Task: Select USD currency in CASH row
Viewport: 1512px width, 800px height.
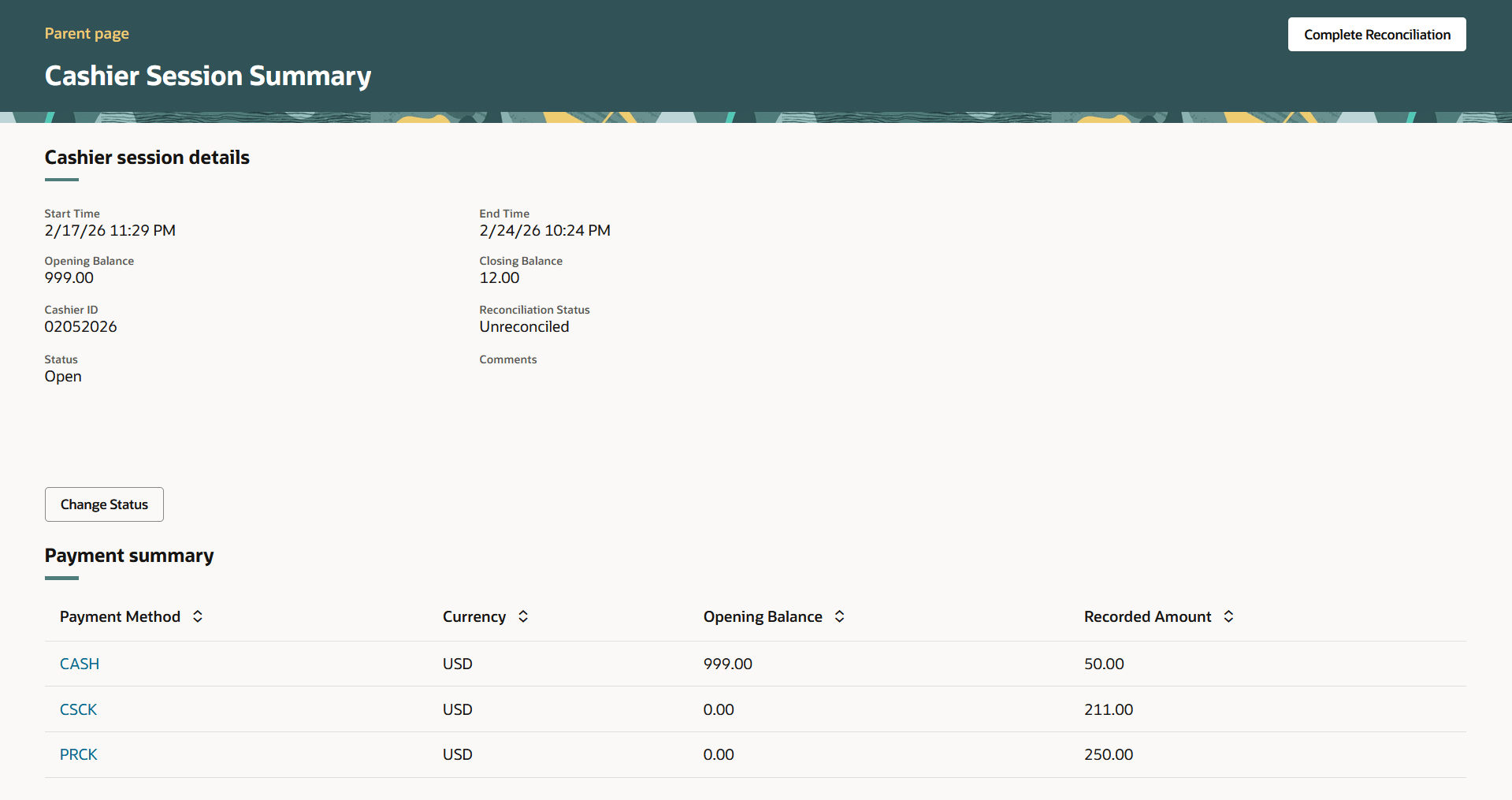Action: tap(458, 664)
